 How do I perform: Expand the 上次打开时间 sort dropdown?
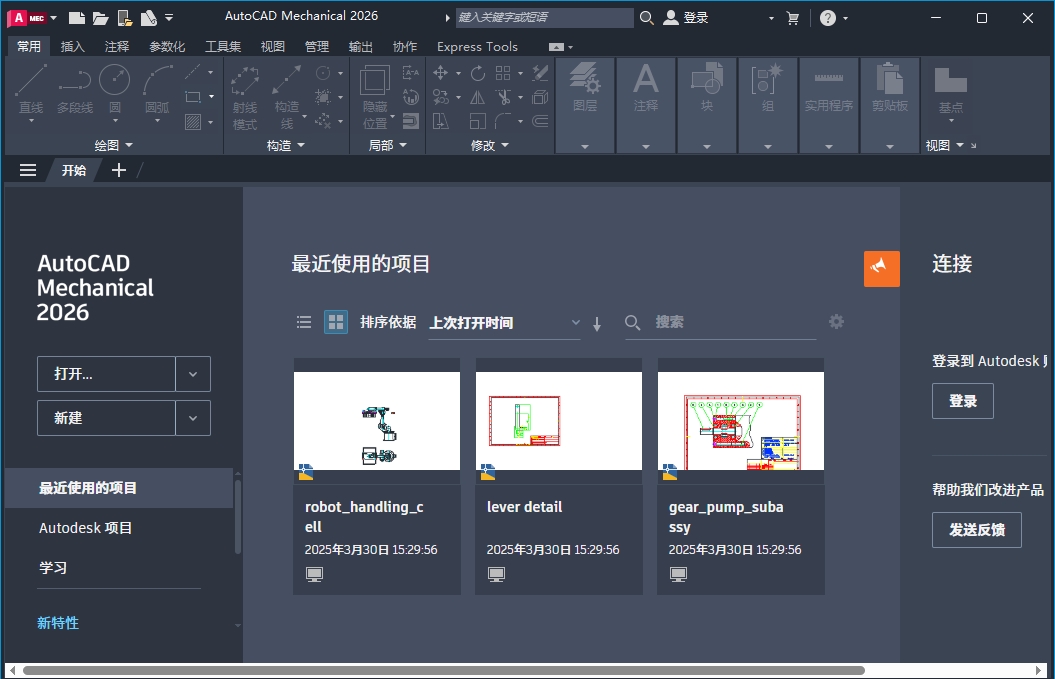click(x=575, y=322)
